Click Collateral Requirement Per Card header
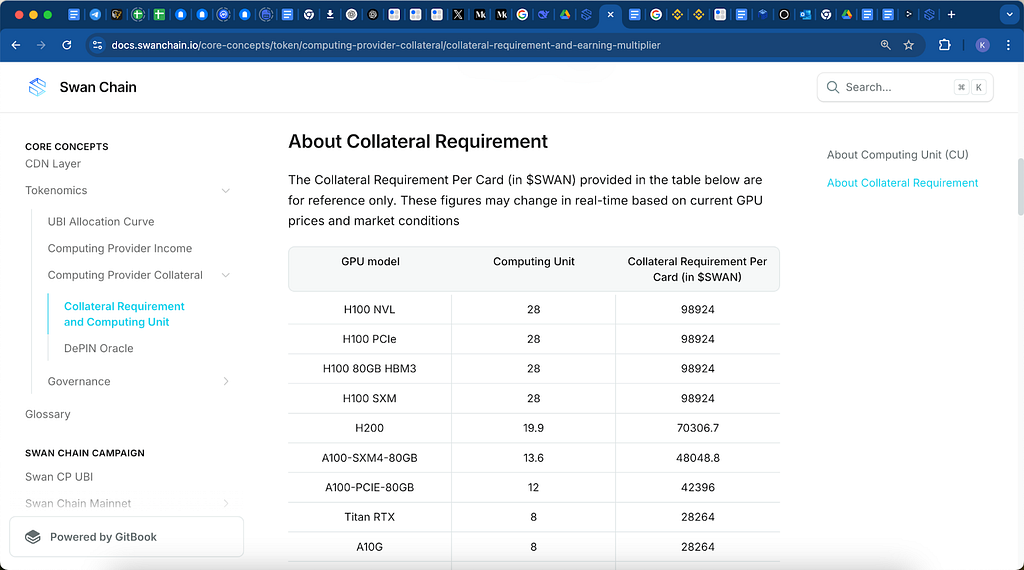The image size is (1024, 570). coord(697,269)
